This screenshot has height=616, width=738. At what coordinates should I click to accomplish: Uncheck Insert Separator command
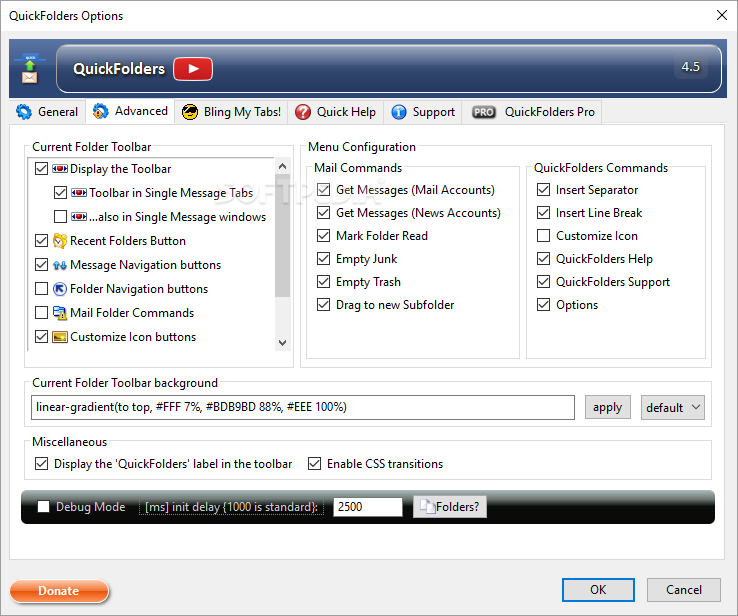544,190
